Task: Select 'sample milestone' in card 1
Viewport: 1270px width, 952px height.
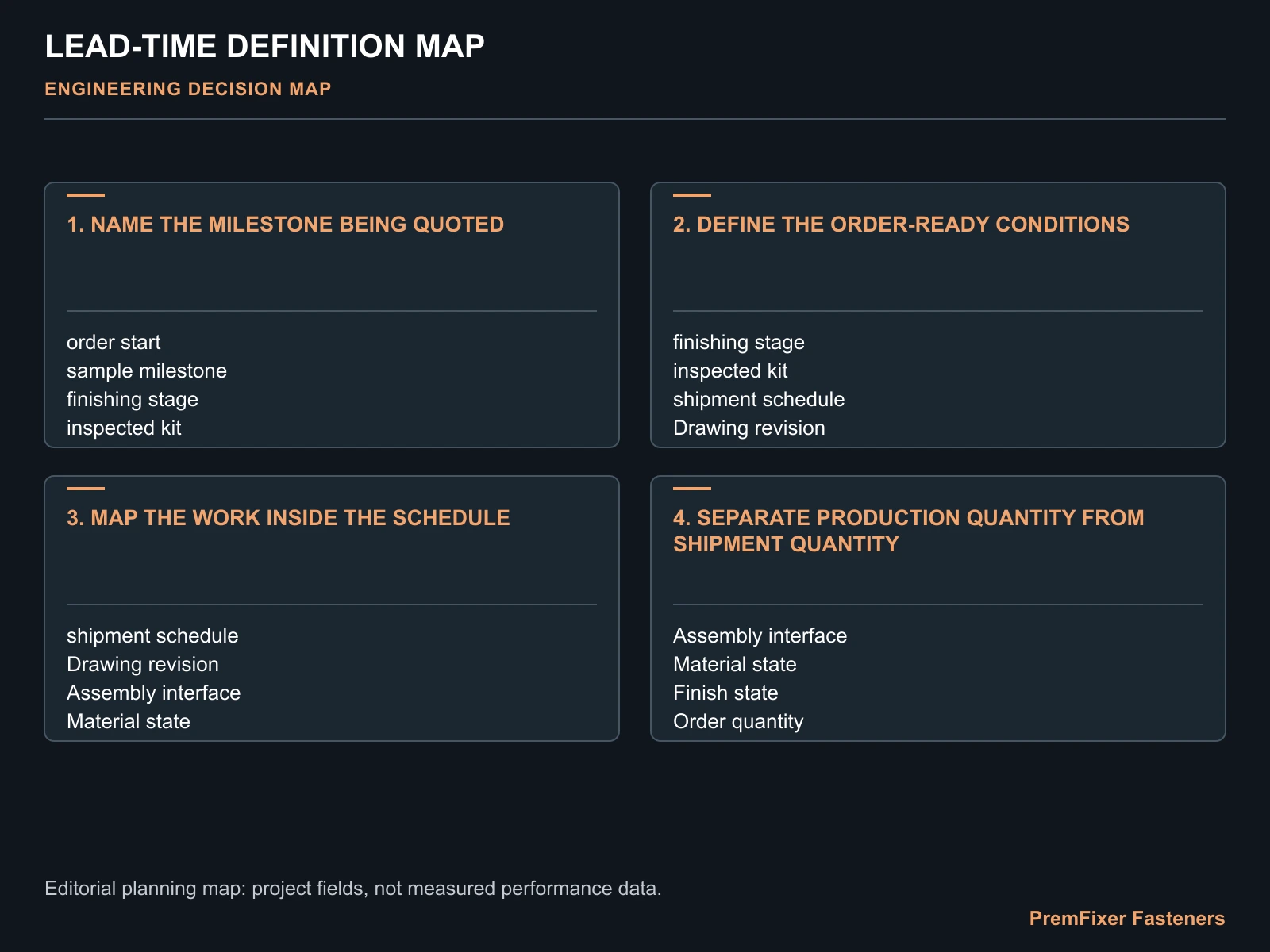Action: tap(147, 370)
